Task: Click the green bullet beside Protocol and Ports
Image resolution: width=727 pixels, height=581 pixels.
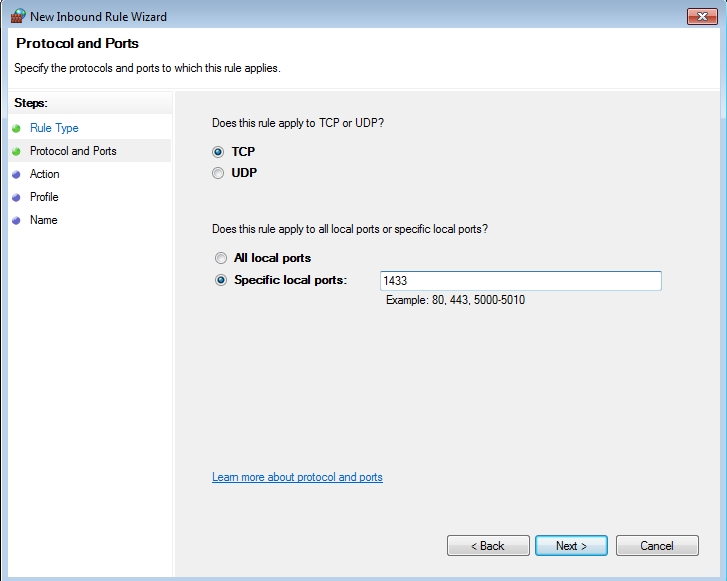Action: coord(16,151)
